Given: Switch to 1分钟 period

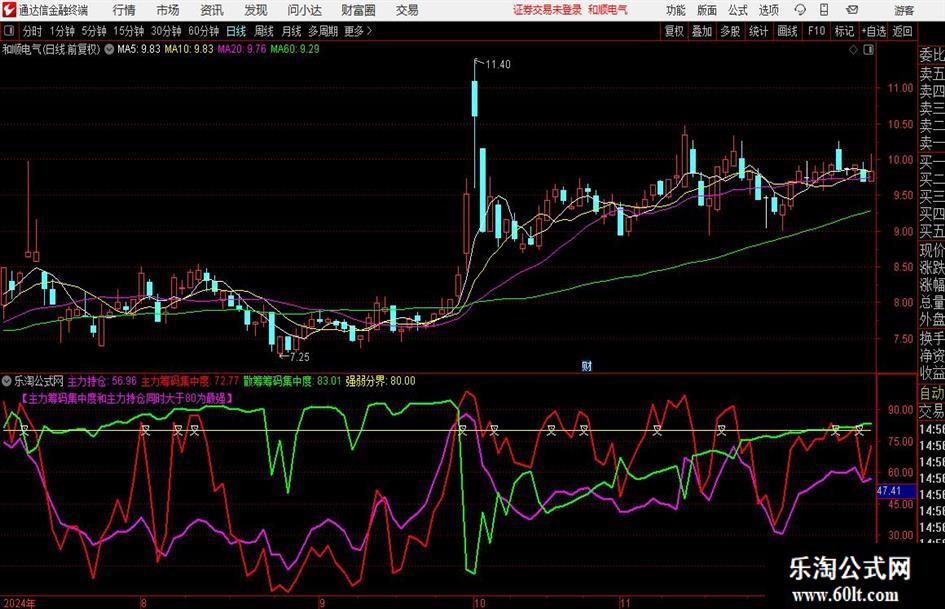Looking at the screenshot, I should pyautogui.click(x=62, y=31).
